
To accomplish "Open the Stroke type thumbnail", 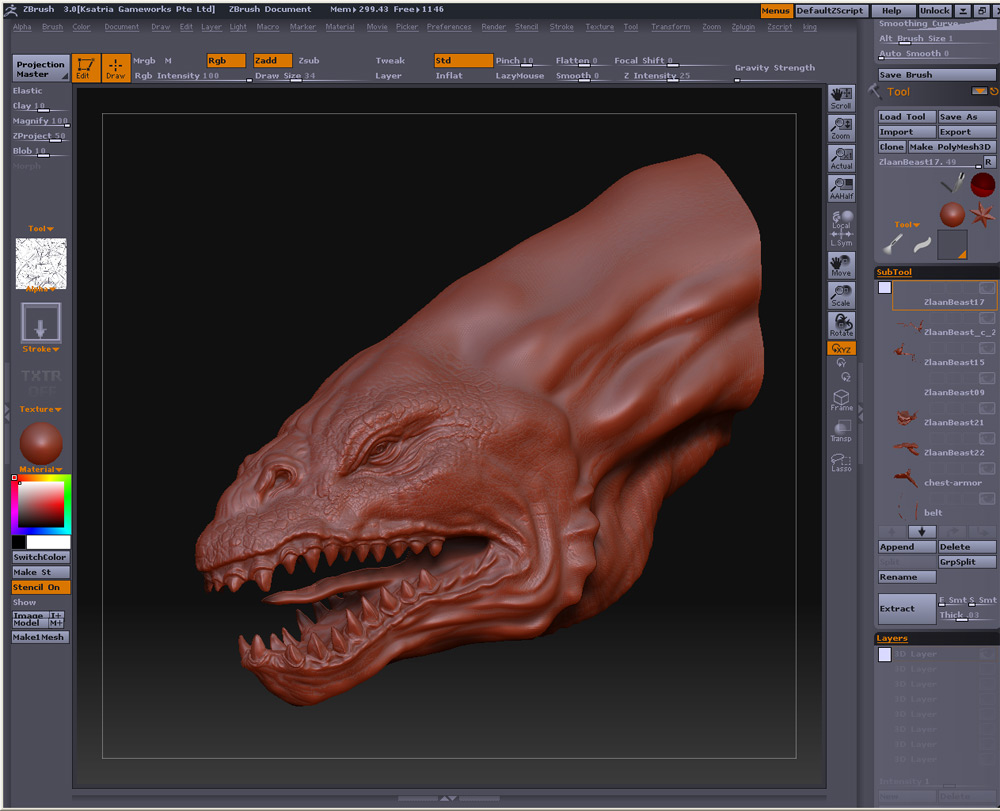I will pos(41,323).
